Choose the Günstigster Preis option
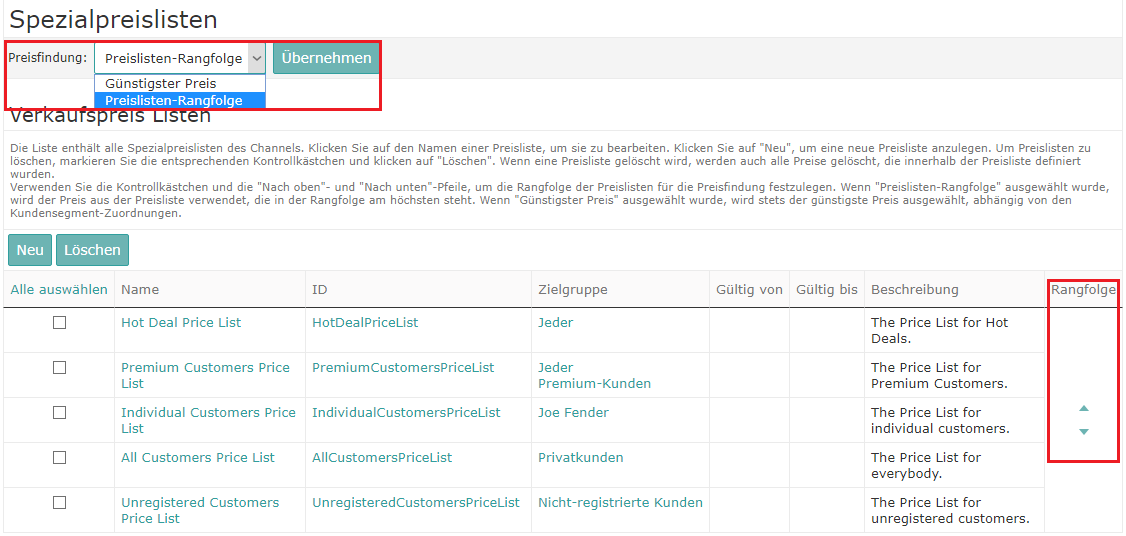The width and height of the screenshot is (1126, 536). (160, 84)
